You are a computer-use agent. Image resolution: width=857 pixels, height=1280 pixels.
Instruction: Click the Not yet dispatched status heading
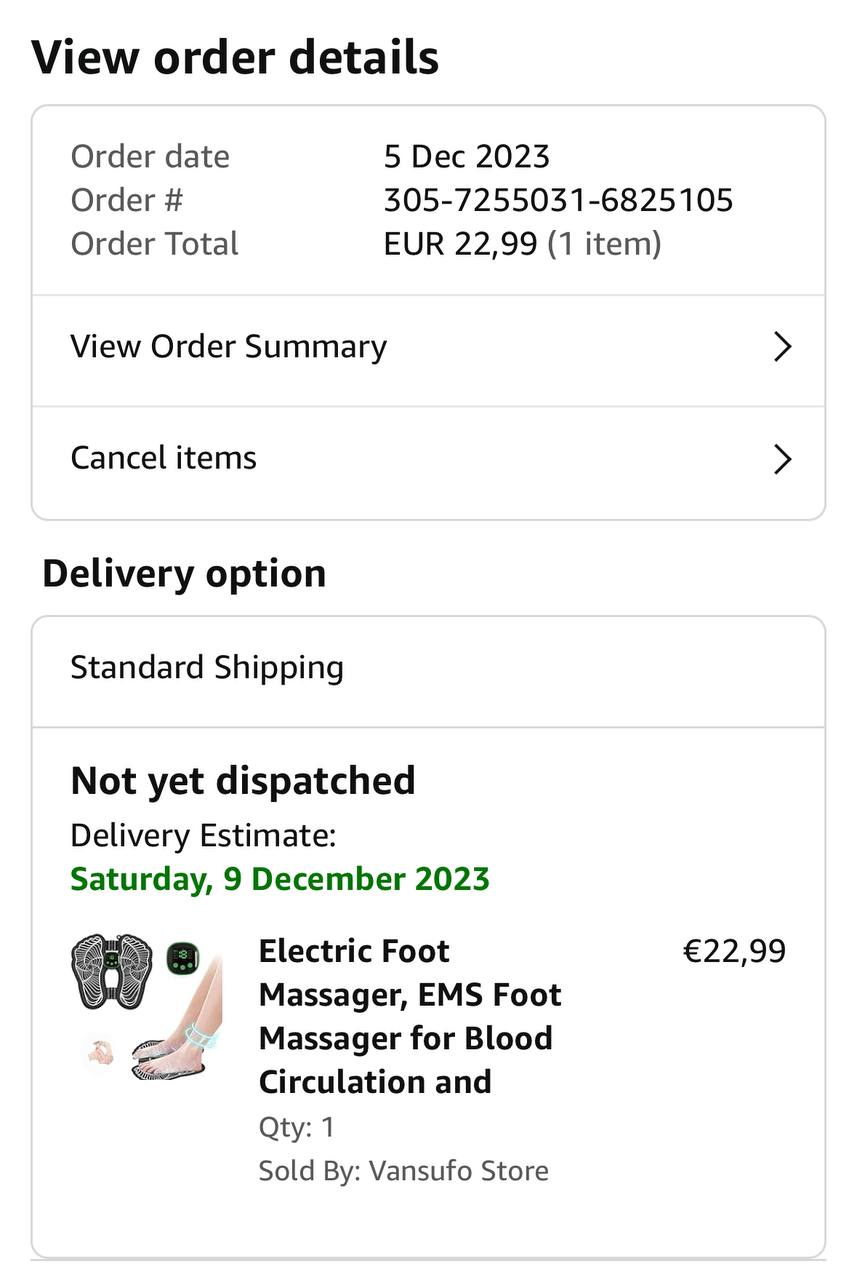pyautogui.click(x=243, y=781)
